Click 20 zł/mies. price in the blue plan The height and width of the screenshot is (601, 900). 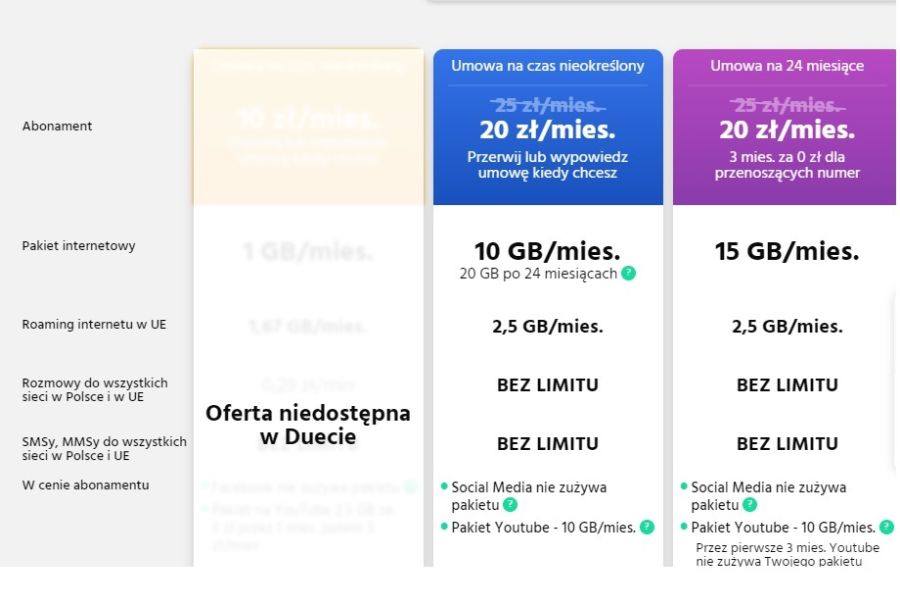pyautogui.click(x=548, y=130)
